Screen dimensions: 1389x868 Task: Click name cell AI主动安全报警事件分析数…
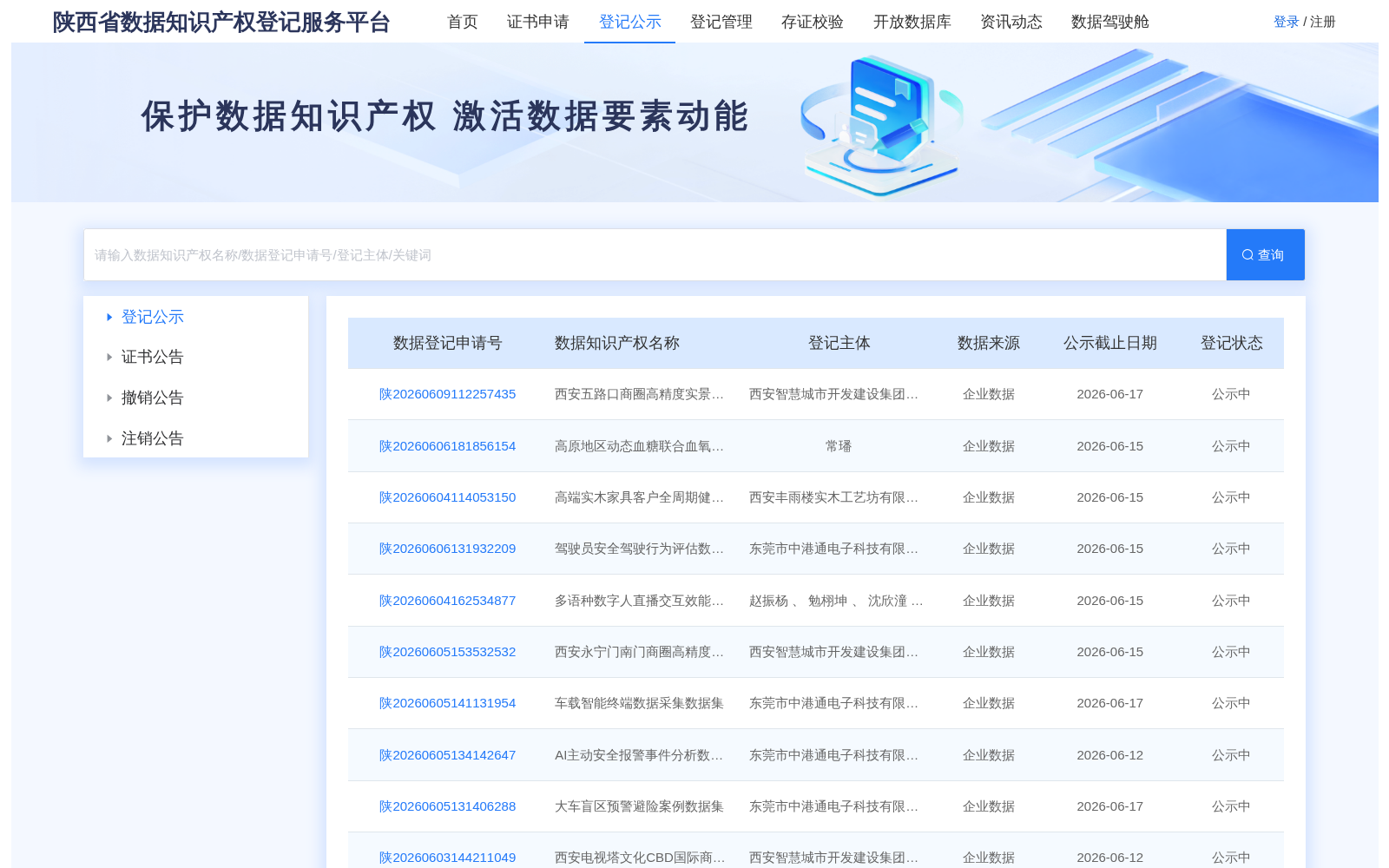[639, 755]
